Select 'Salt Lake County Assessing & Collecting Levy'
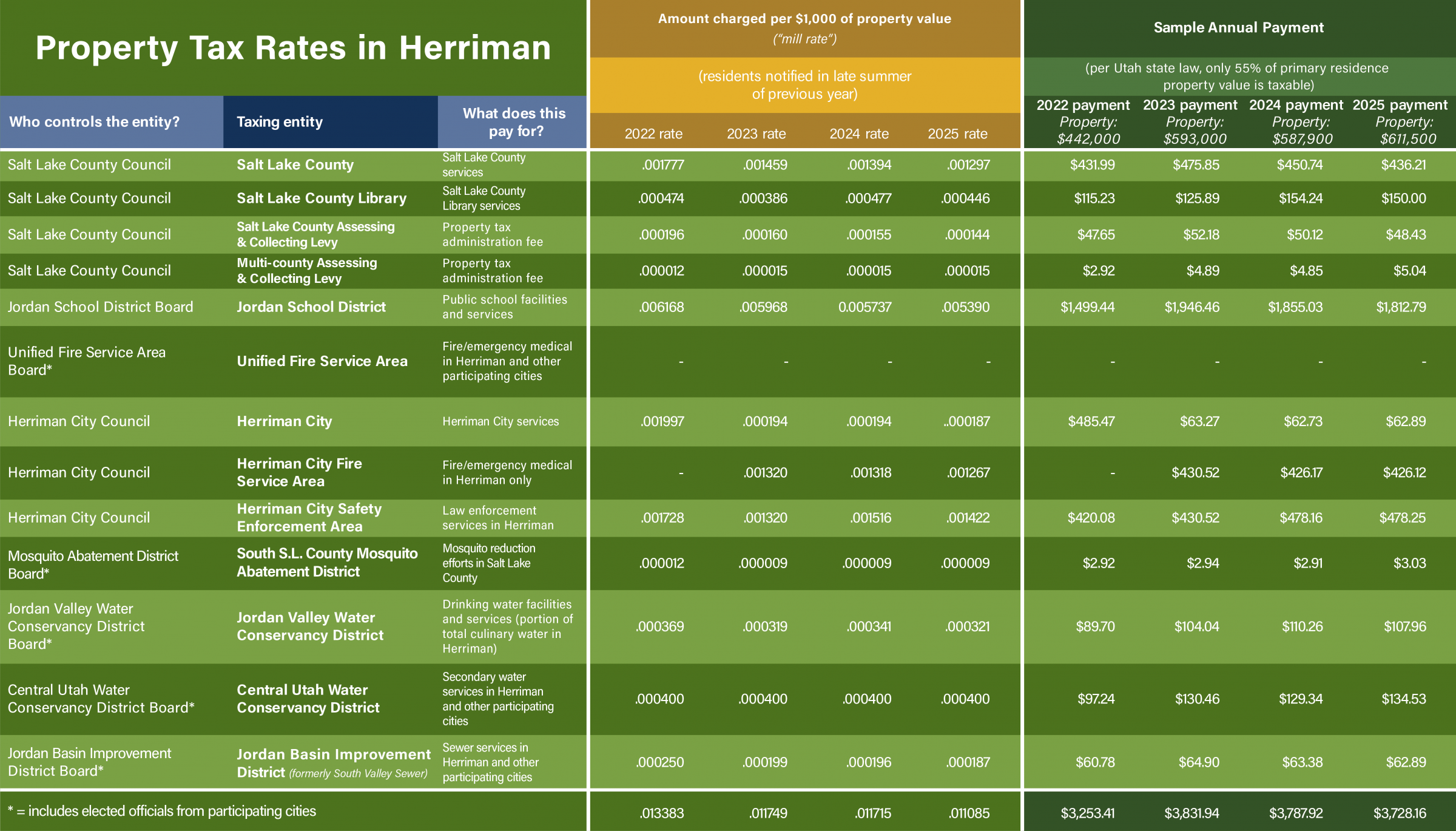 click(315, 234)
